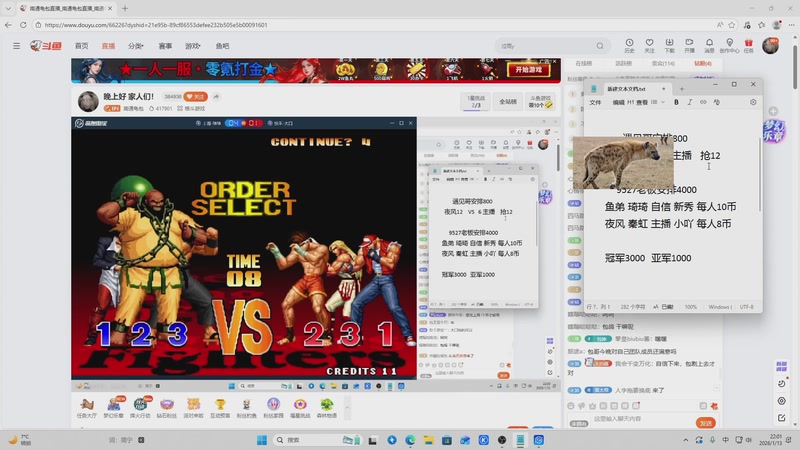This screenshot has width=800, height=450.
Task: Click the 开始游戏 banner button
Action: point(529,69)
